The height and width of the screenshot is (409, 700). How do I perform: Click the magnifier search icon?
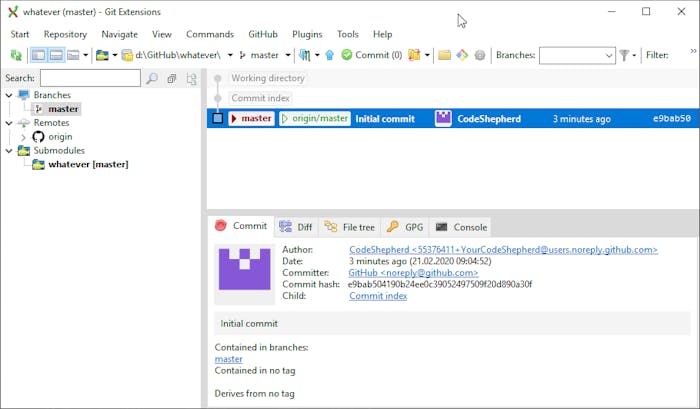152,78
